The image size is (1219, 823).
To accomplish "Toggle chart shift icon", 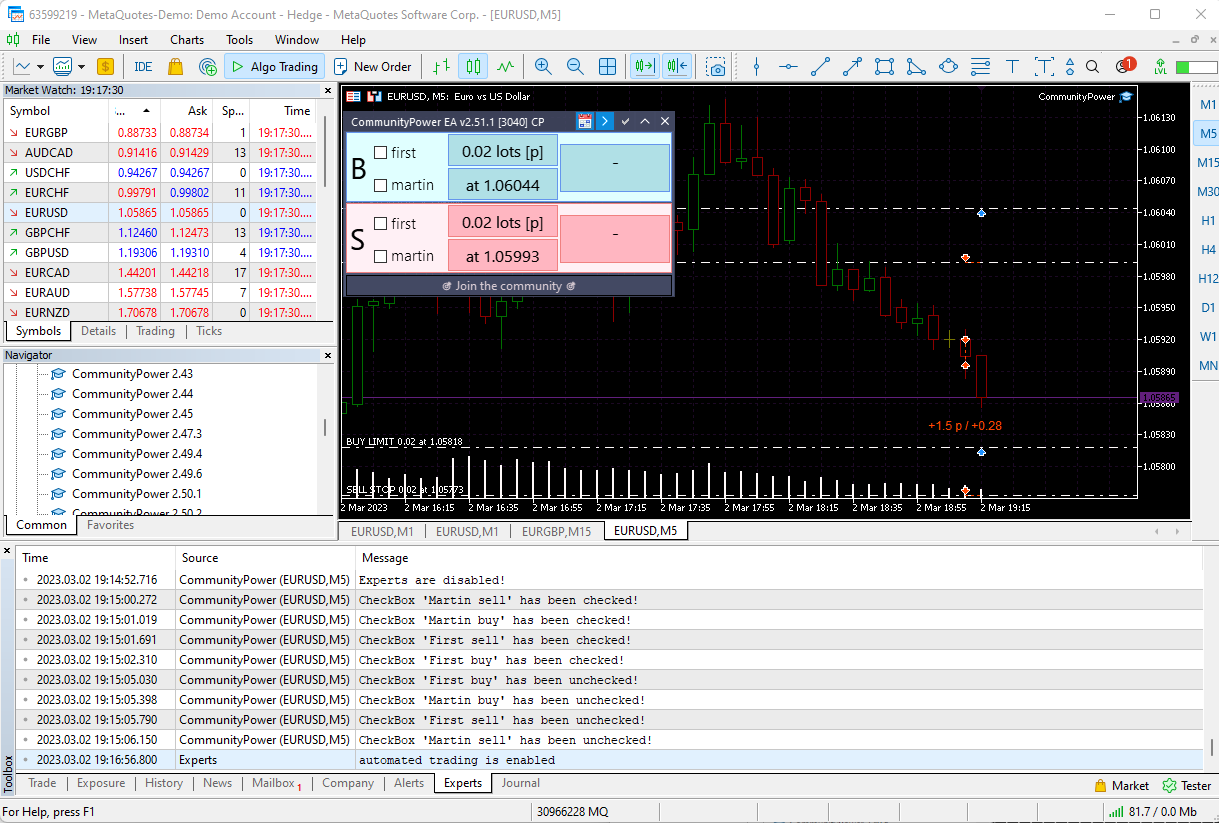I will (x=677, y=67).
